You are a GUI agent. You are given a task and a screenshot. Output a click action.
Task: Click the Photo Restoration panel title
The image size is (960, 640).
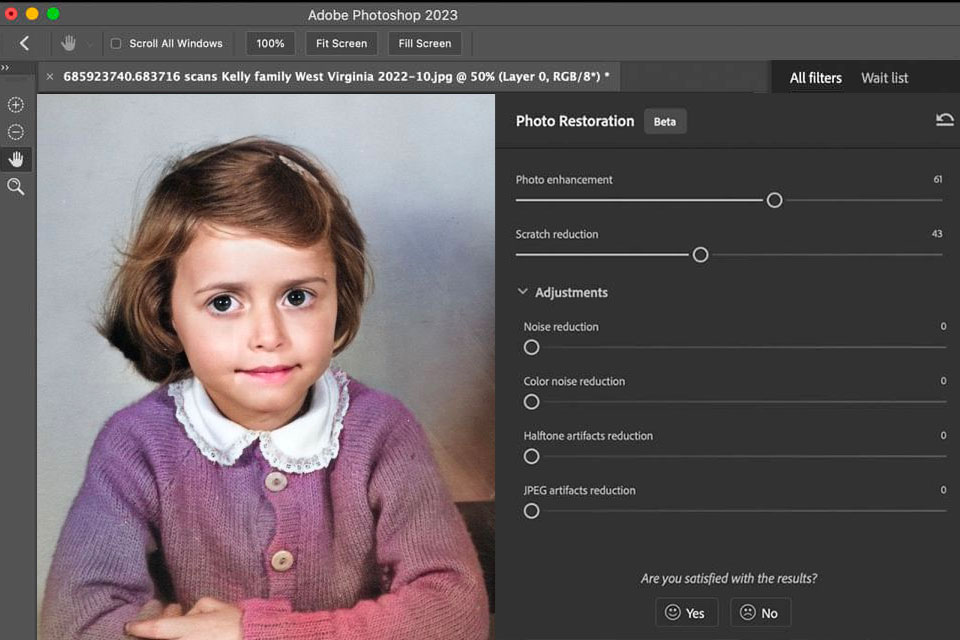tap(575, 121)
